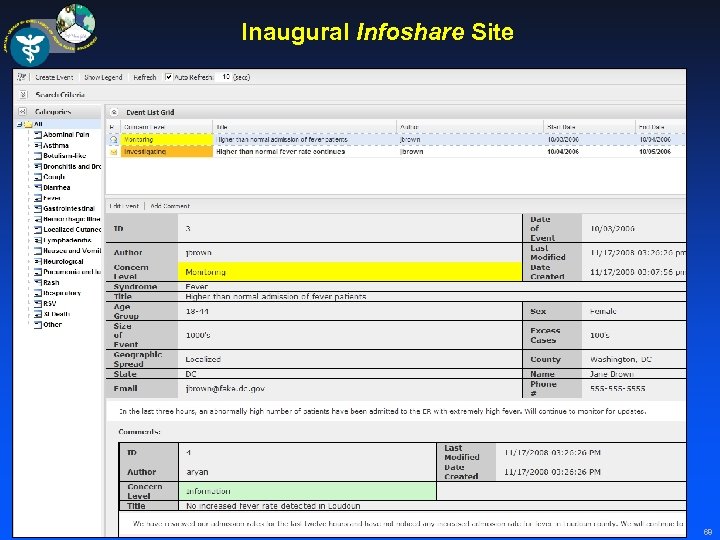
Task: Select the Rash category icon
Action: click(x=38, y=282)
